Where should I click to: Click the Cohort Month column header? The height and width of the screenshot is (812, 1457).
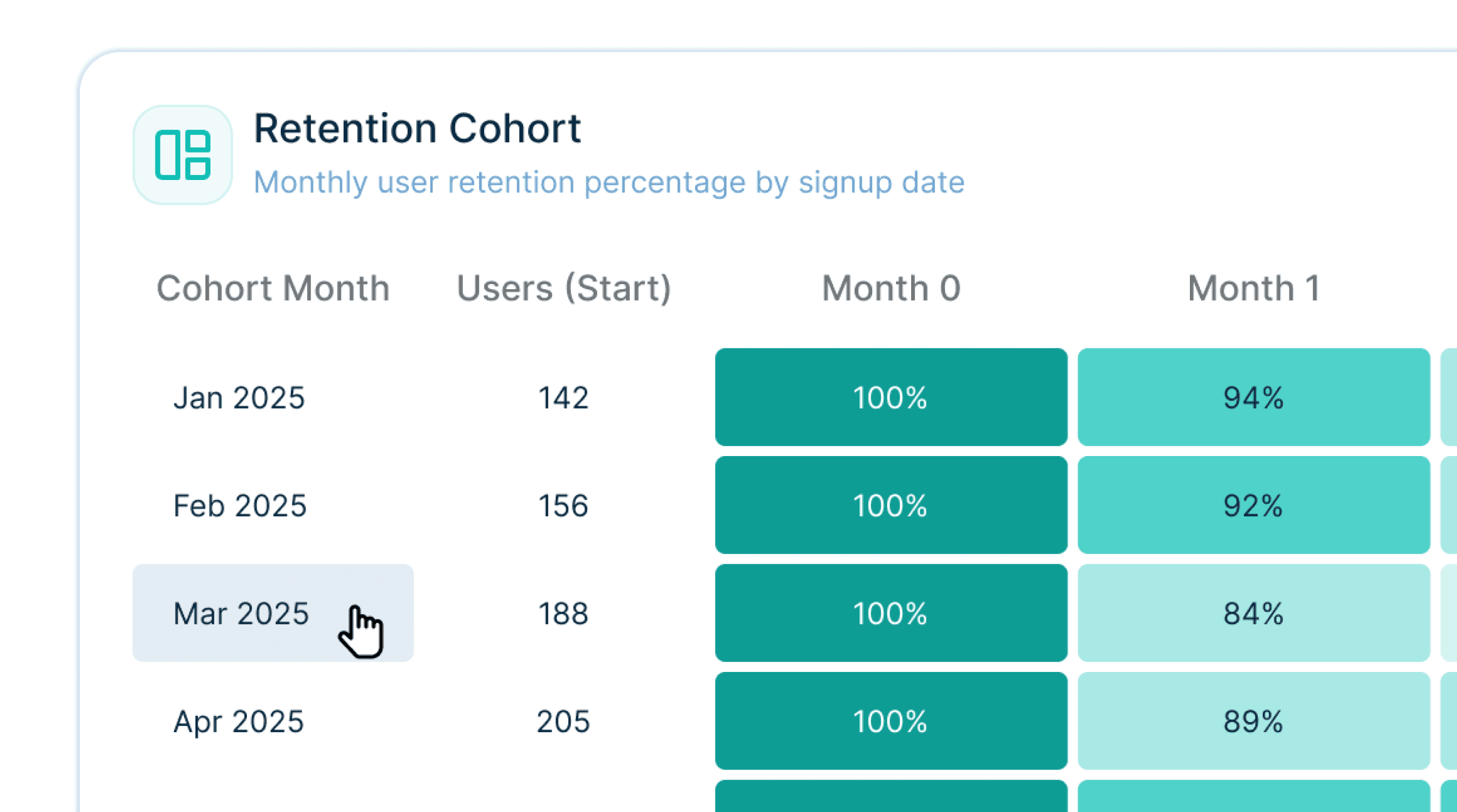(273, 288)
